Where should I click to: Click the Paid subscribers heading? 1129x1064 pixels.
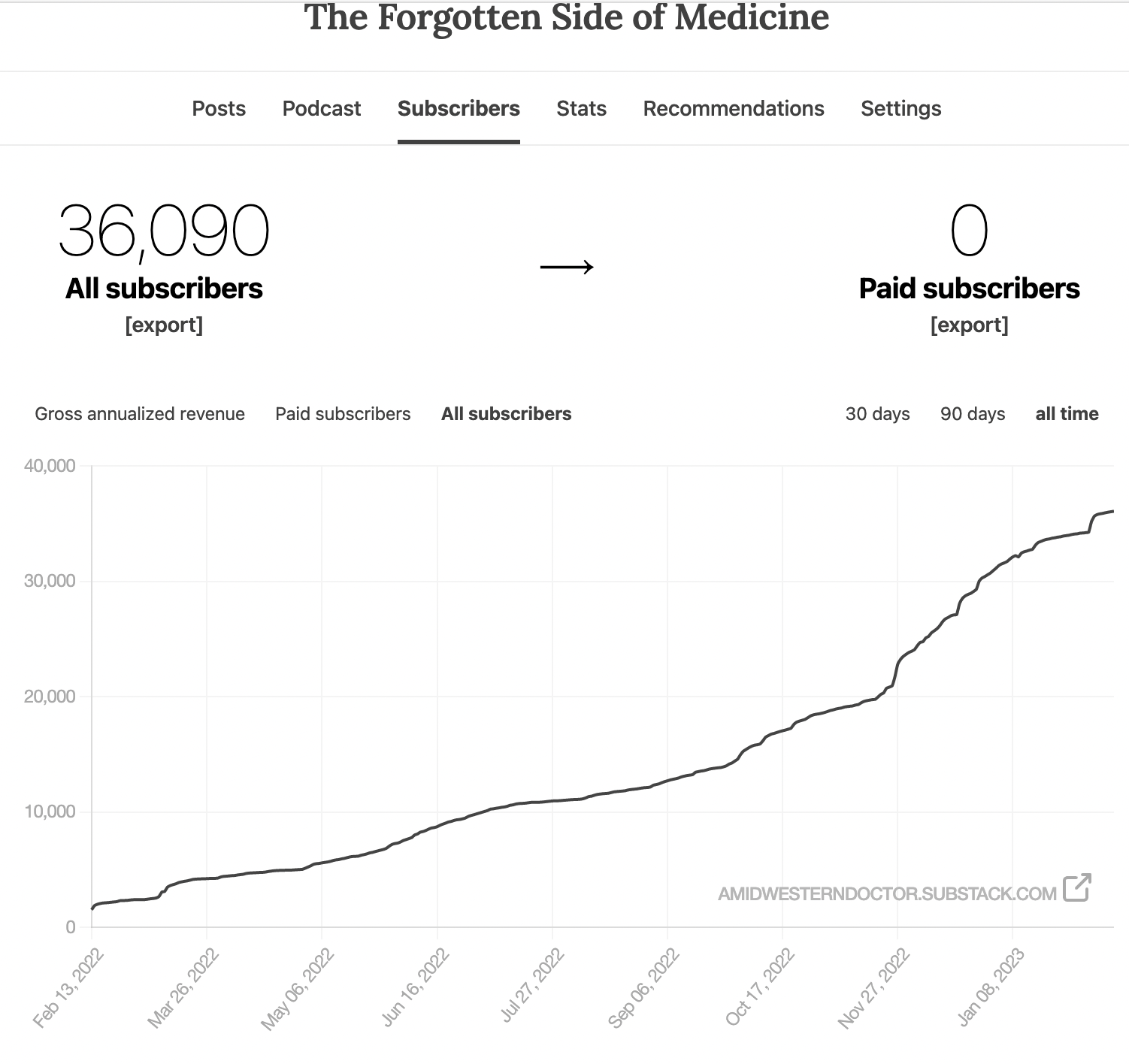tap(969, 289)
